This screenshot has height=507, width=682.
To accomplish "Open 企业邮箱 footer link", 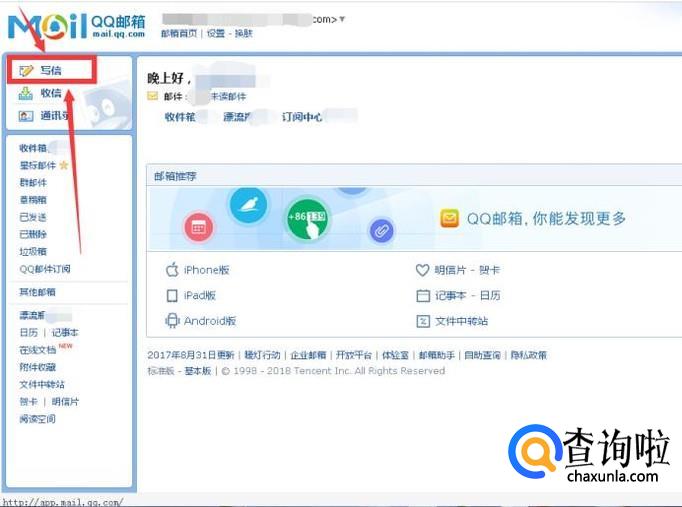I will tap(308, 355).
